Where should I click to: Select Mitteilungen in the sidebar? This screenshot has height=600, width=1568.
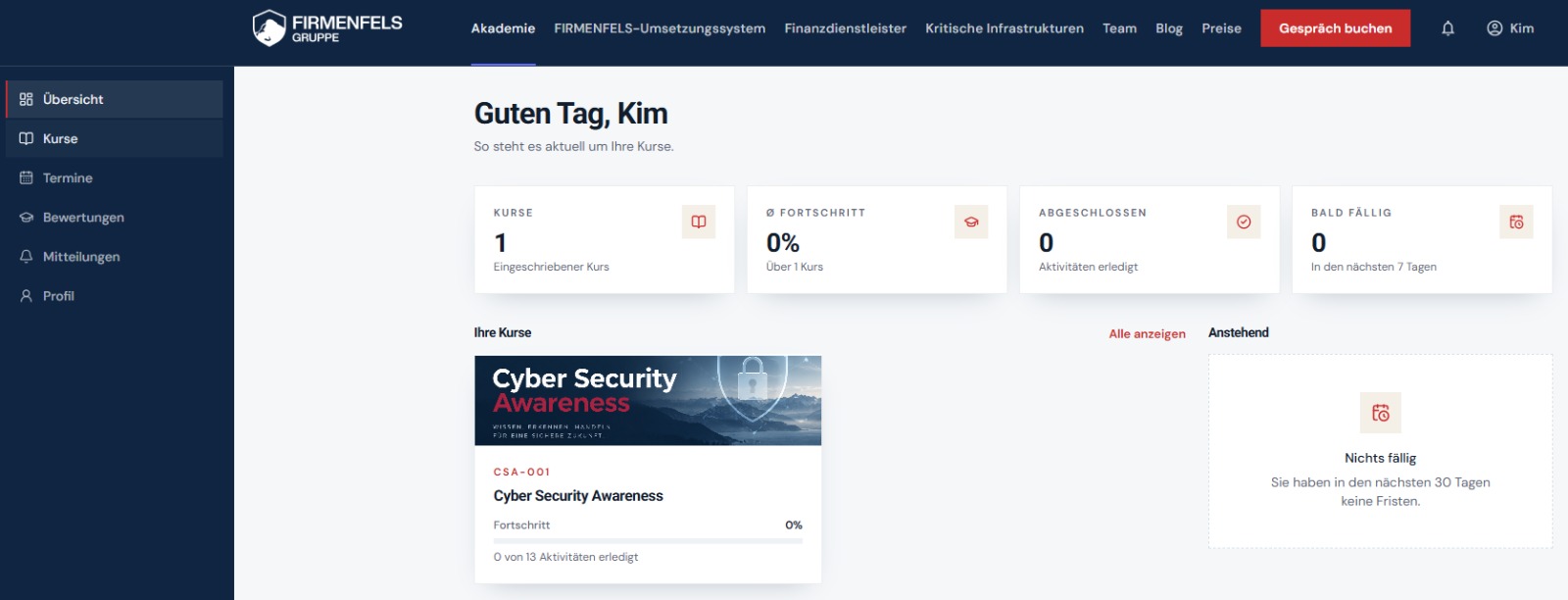coord(115,256)
